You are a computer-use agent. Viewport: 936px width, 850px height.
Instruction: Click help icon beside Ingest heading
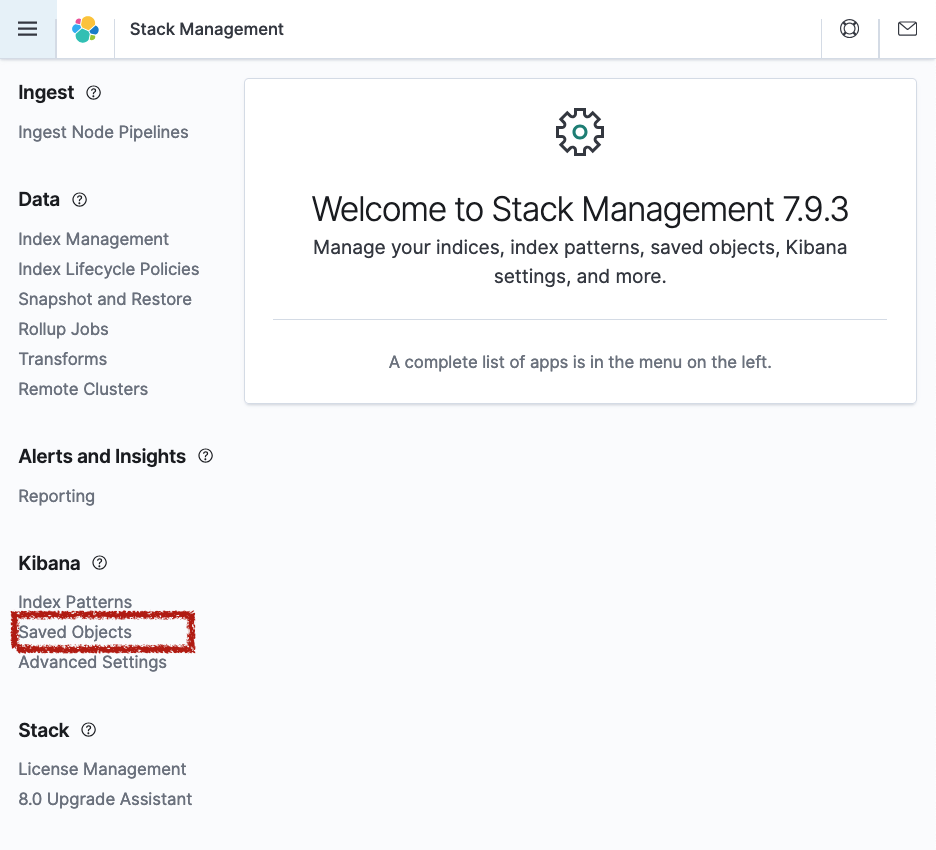pyautogui.click(x=94, y=93)
